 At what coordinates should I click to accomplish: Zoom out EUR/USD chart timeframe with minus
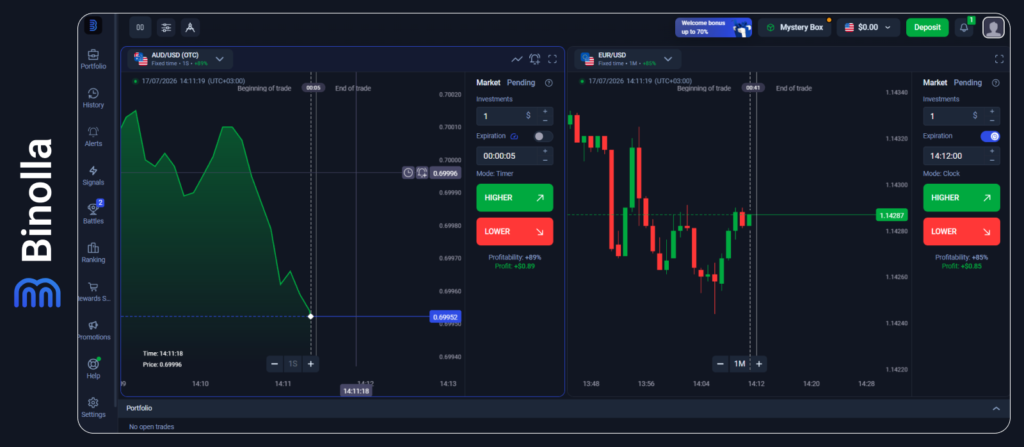[720, 364]
